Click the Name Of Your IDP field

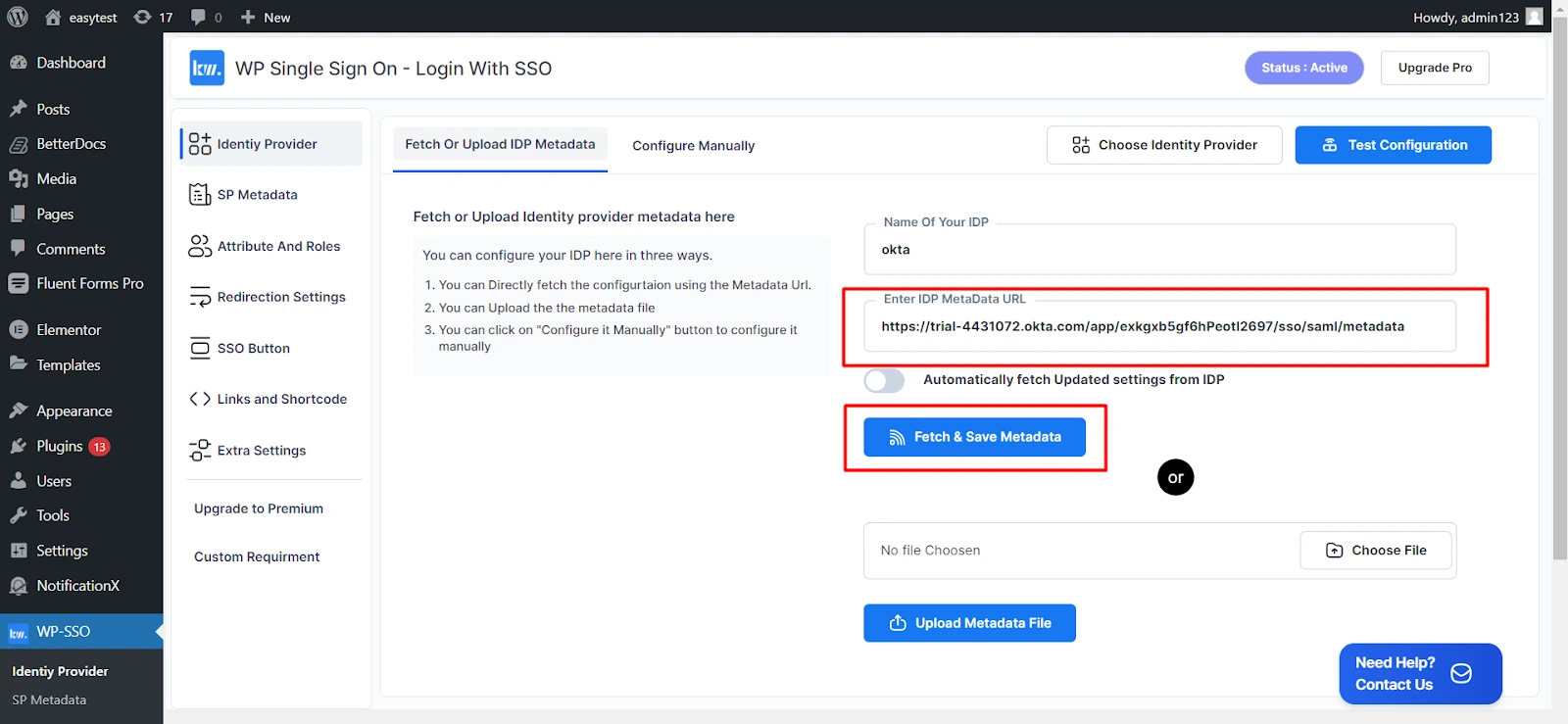tap(1159, 250)
